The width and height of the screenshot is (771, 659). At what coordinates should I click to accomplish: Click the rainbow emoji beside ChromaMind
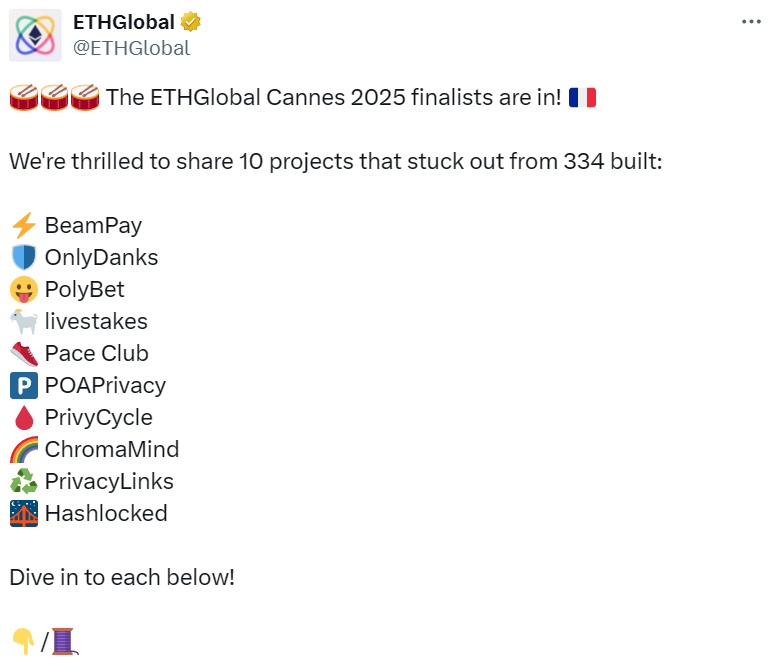[x=23, y=450]
